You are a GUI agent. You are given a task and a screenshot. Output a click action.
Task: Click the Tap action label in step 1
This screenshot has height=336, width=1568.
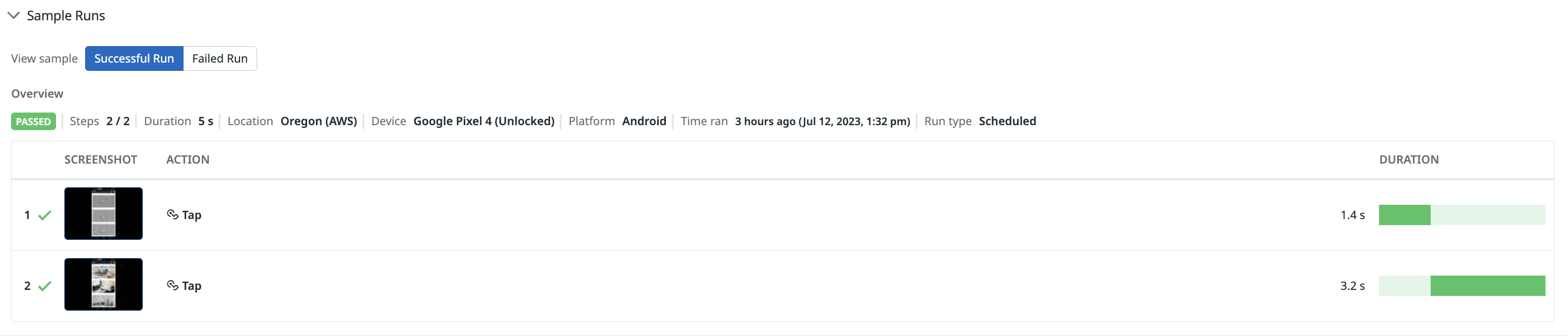coord(192,215)
